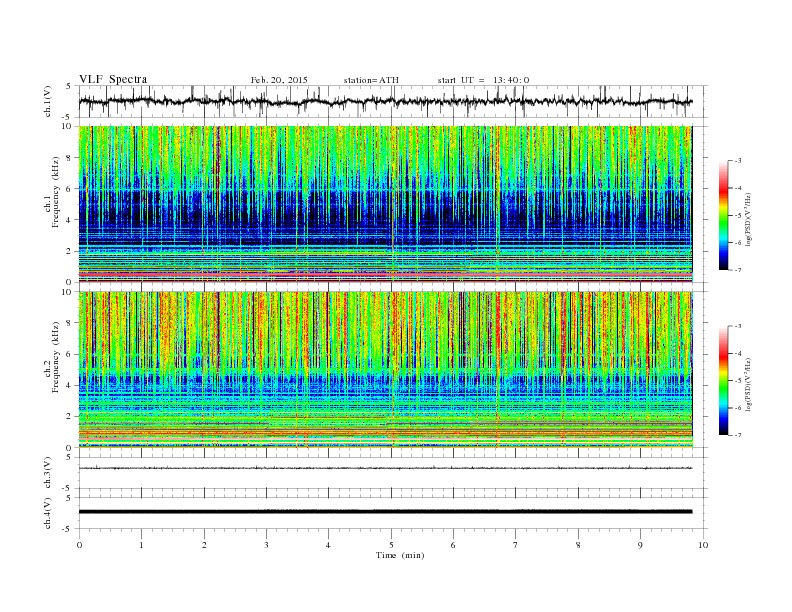The width and height of the screenshot is (792, 612).
Task: Click inside the ch.1 spectrogram panel
Action: pos(385,204)
